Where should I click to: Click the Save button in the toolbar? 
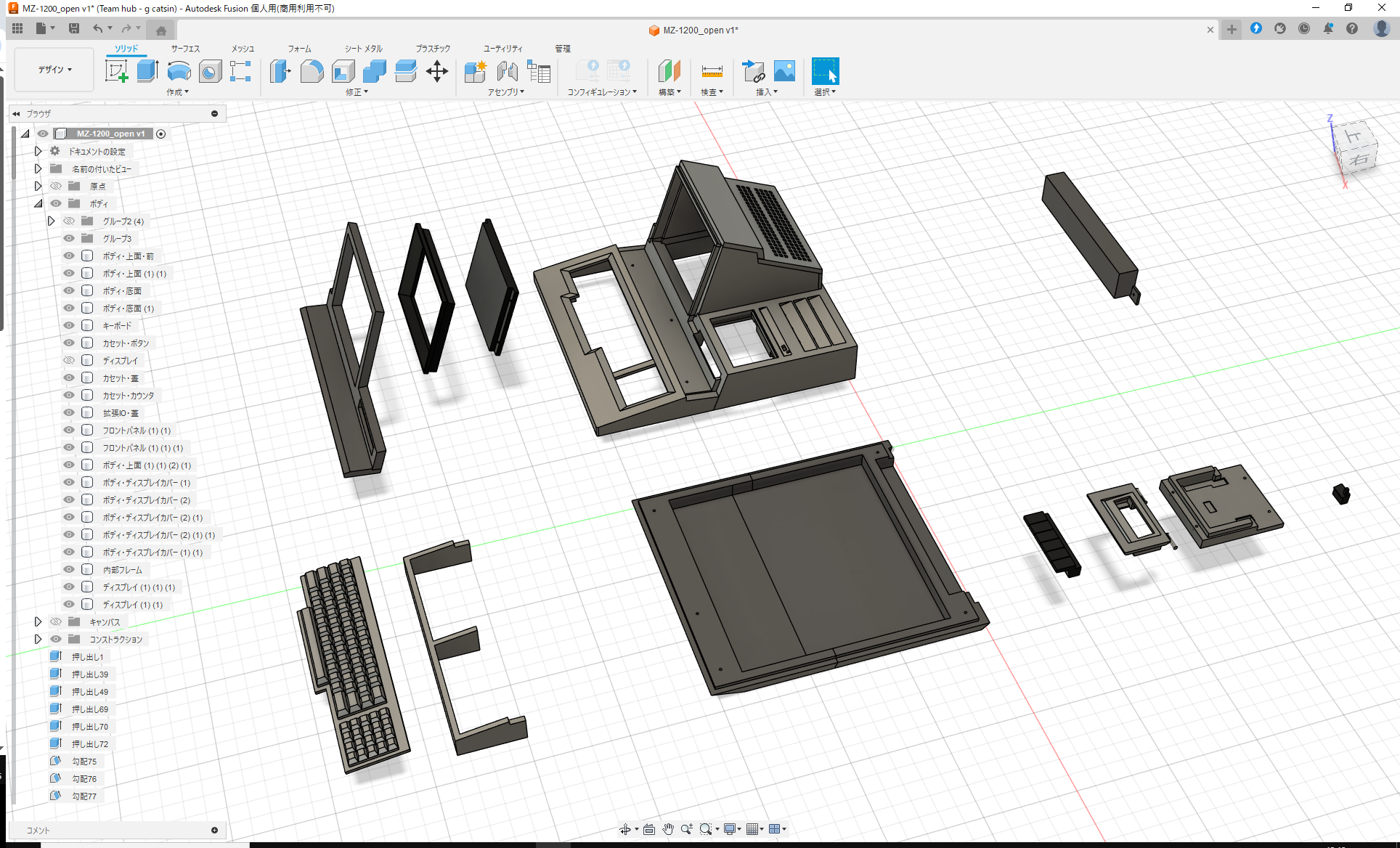(74, 28)
